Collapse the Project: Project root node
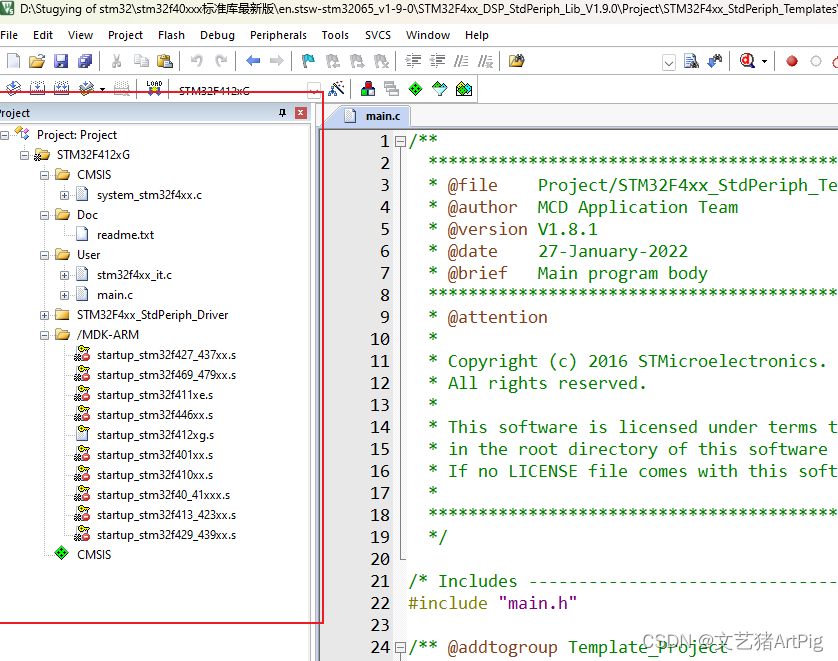This screenshot has width=838, height=661. pos(4,135)
